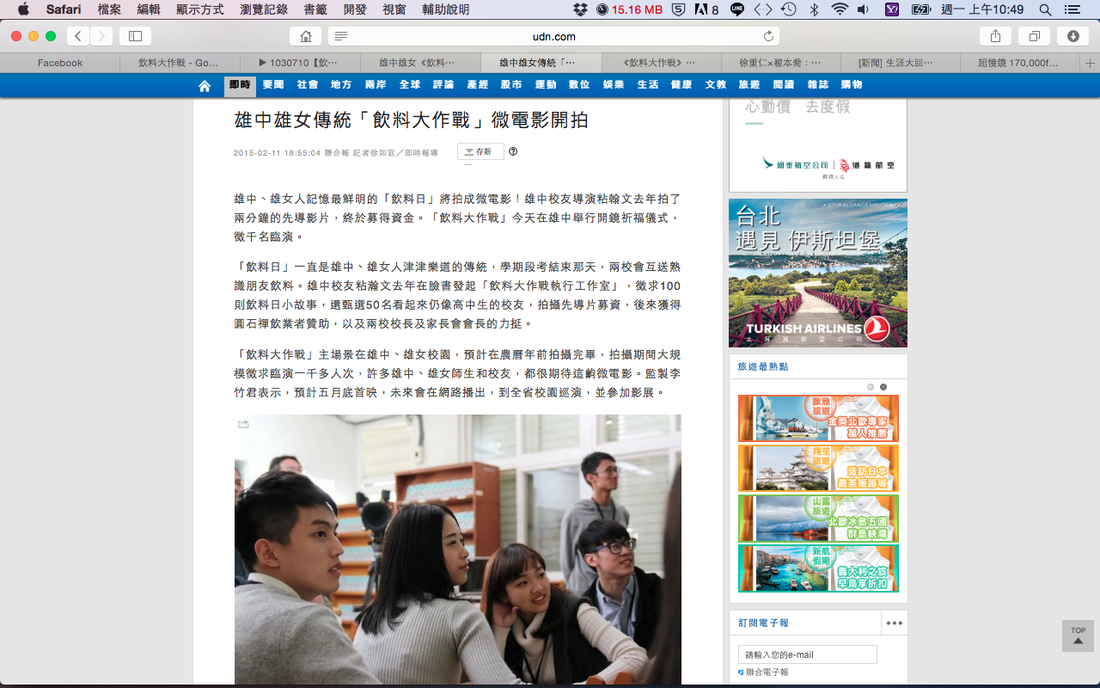
Task: Click the e-mail input under 訂閱電子報
Action: (x=807, y=654)
